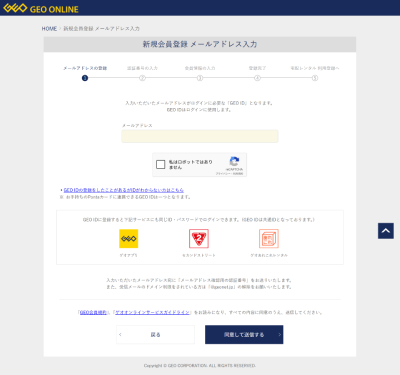Click the navy agree and send button

point(244,335)
